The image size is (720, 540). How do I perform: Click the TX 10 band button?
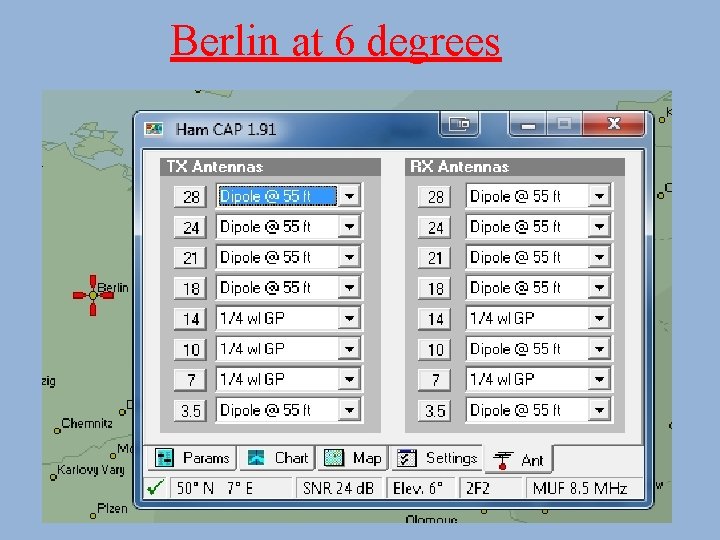coord(191,349)
